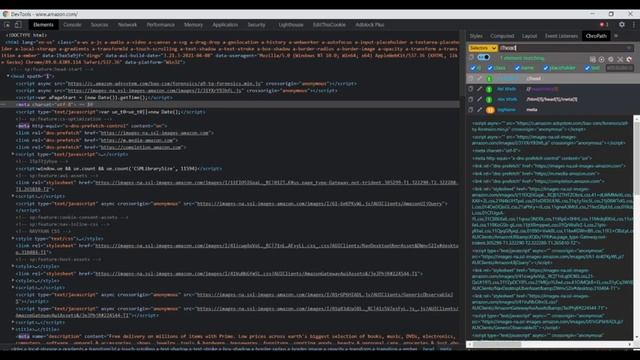Image resolution: width=640 pixels, height=360 pixels.
Task: Switch to the Sources tab
Action: click(99, 25)
